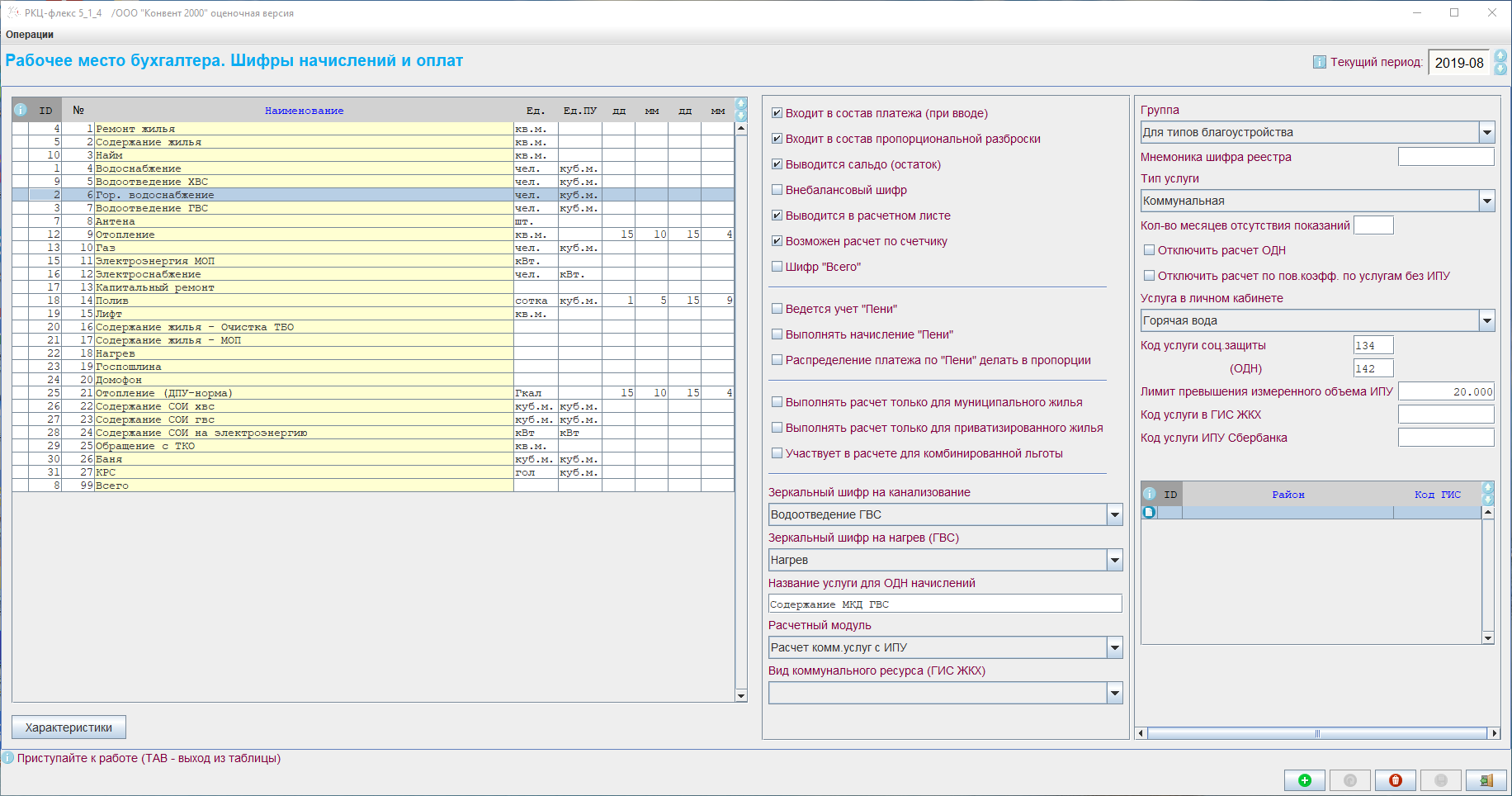The width and height of the screenshot is (1512, 796).
Task: Tick the Отключить расчет ОДН checkbox
Action: tap(1149, 250)
